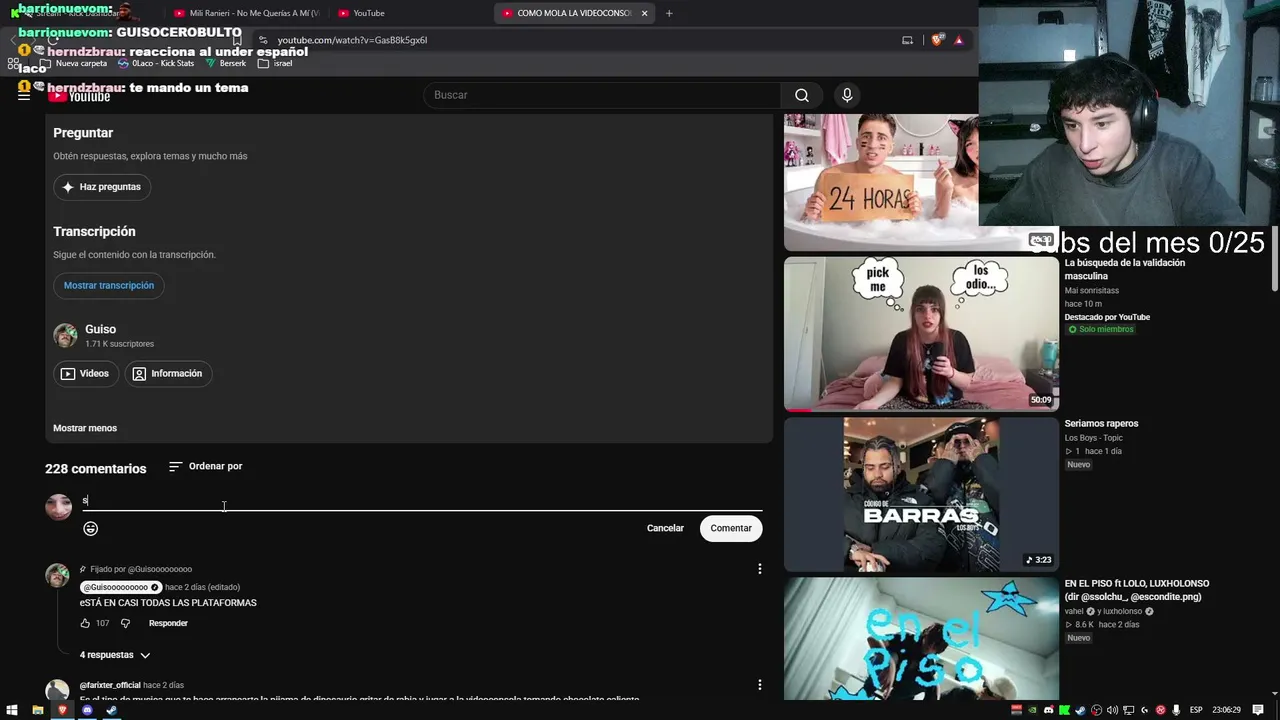Click the browser address bar URL

(352, 40)
